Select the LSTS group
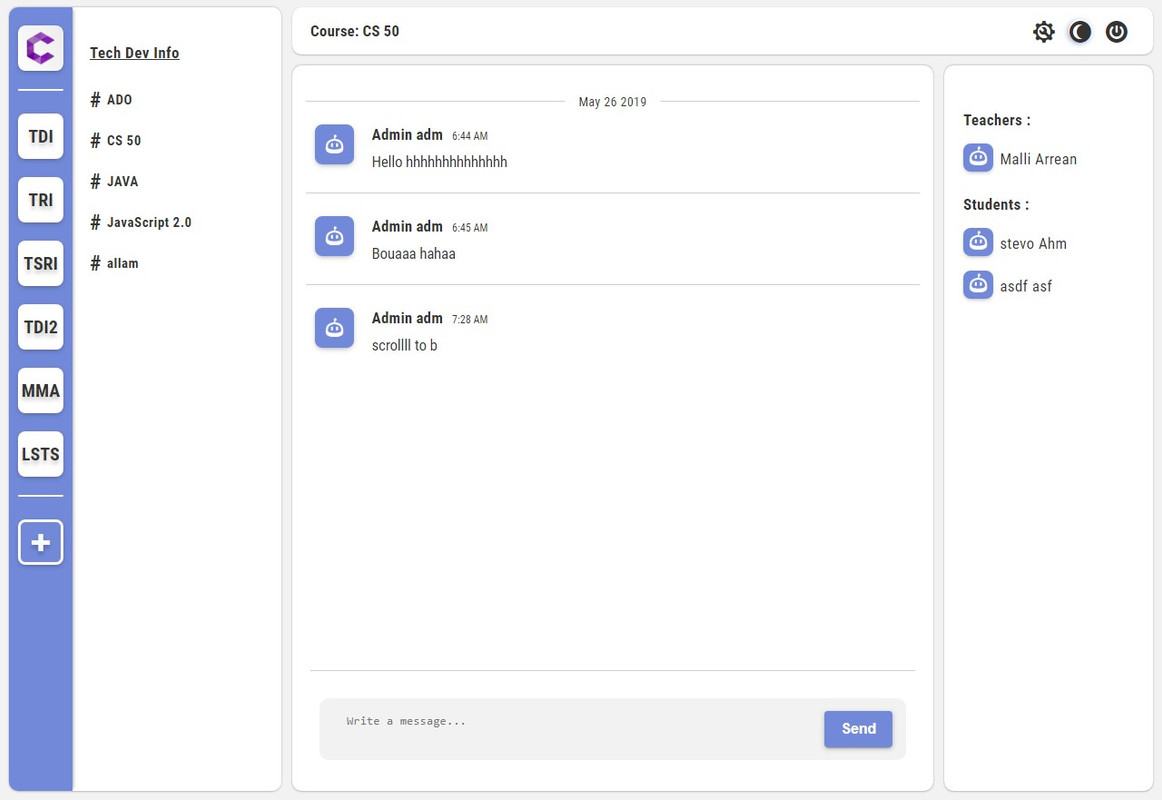The height and width of the screenshot is (800, 1162). point(41,454)
